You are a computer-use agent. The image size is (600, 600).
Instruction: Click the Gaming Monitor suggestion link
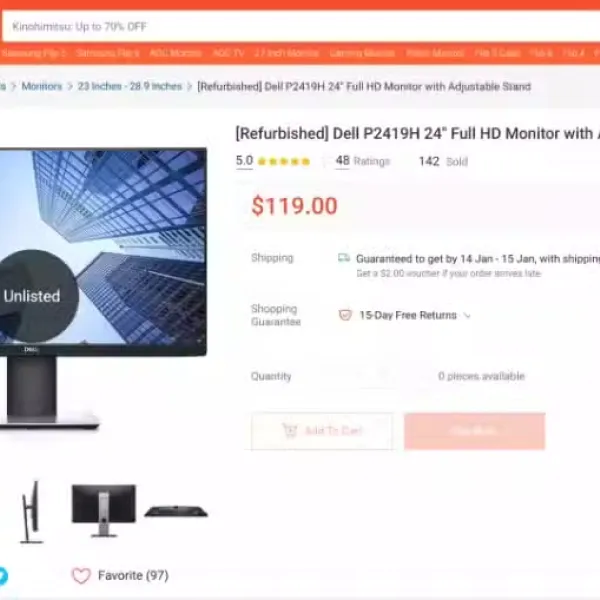click(362, 53)
